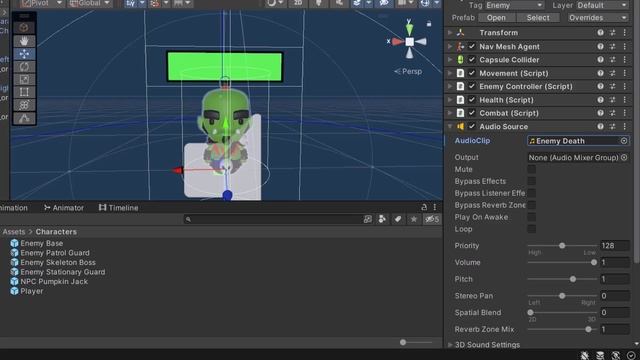Image resolution: width=640 pixels, height=360 pixels.
Task: Open the prefab Overrides dropdown
Action: click(598, 18)
